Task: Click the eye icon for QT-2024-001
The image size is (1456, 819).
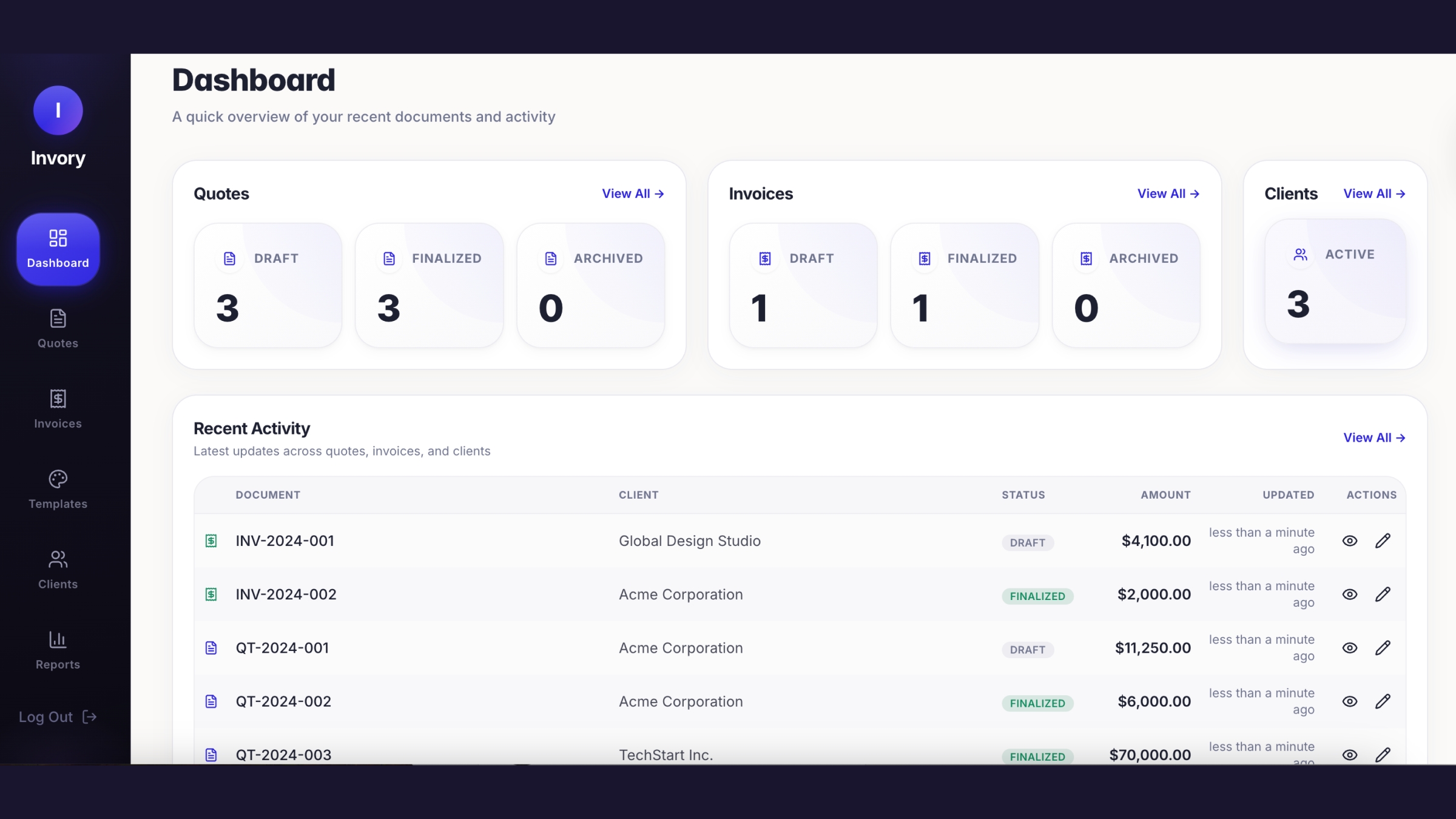Action: 1349,648
